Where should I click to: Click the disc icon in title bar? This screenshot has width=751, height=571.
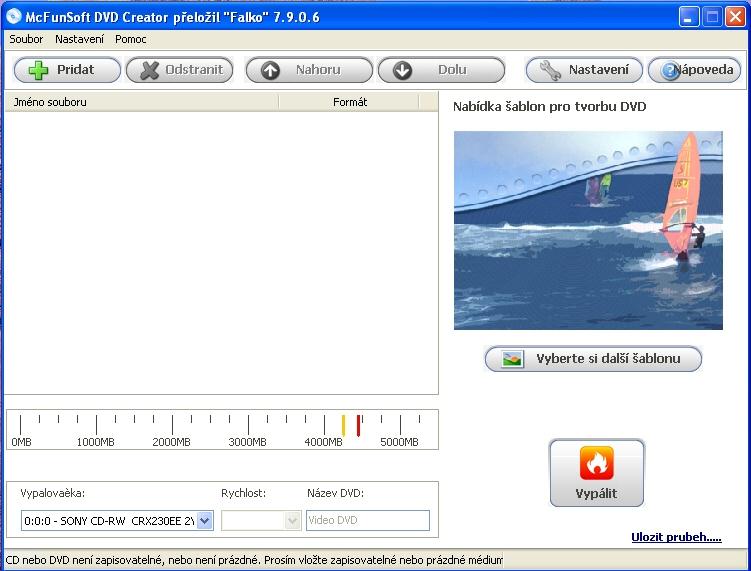(x=13, y=16)
